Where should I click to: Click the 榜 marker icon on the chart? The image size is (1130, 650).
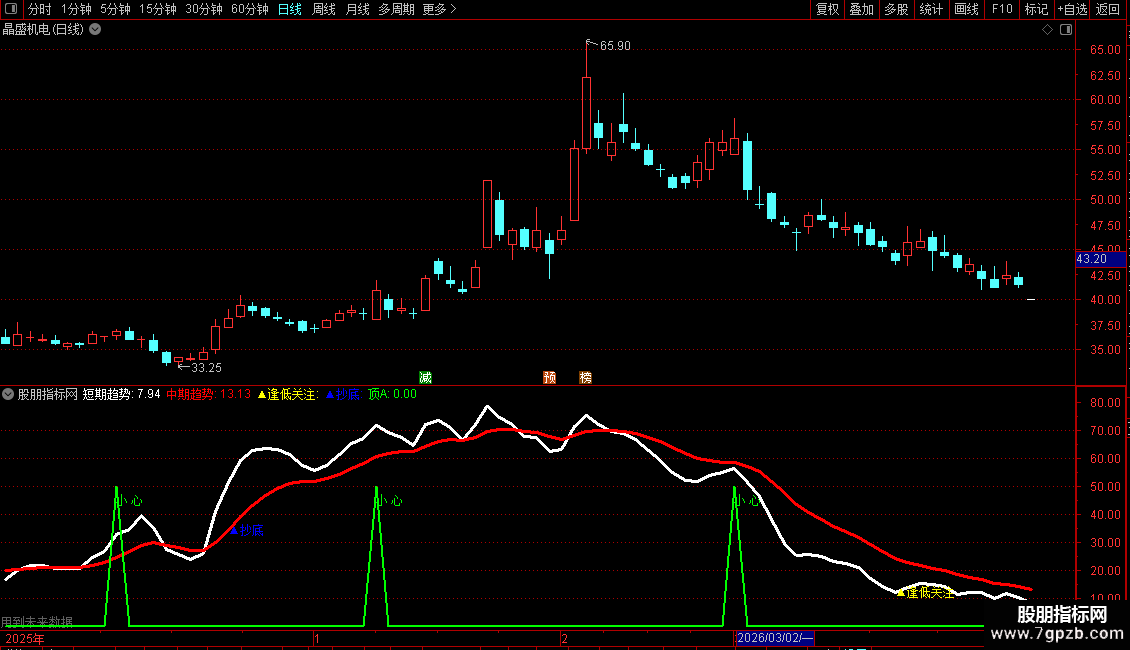click(585, 377)
